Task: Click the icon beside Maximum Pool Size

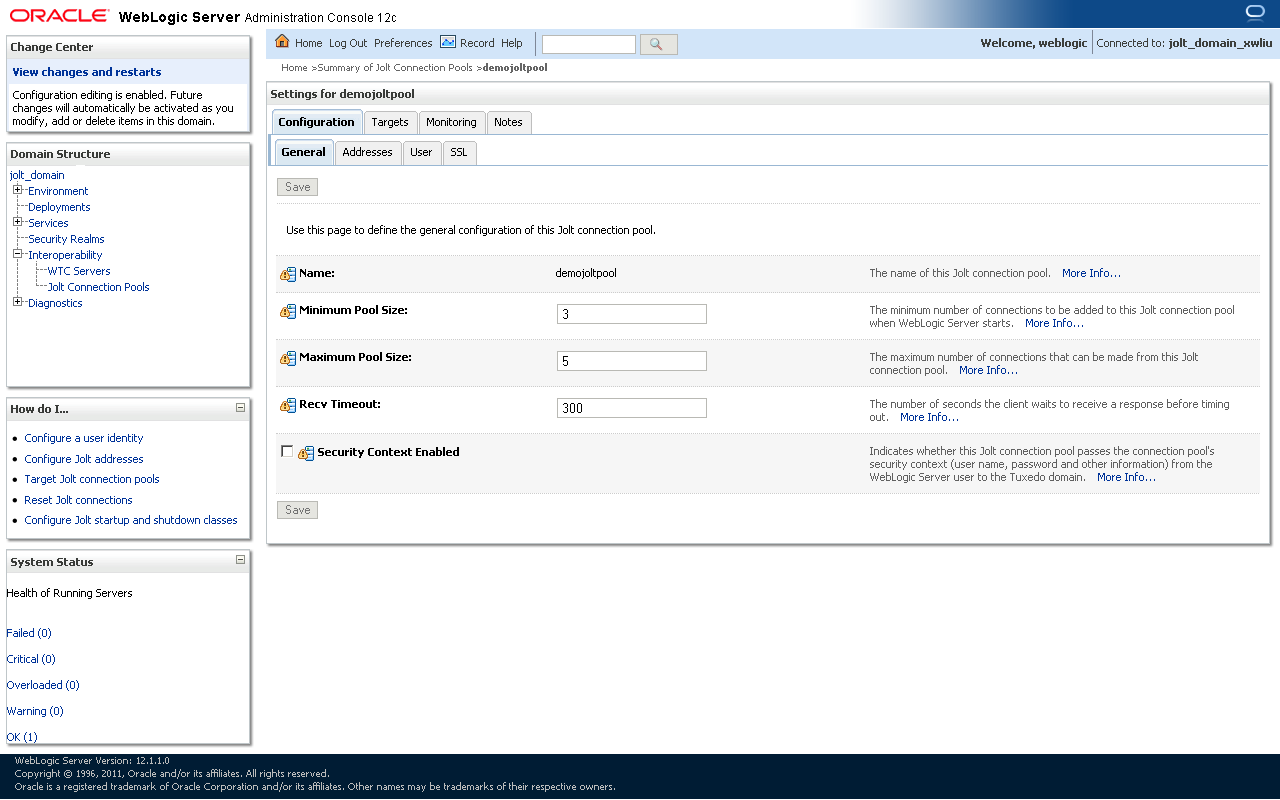Action: pyautogui.click(x=288, y=358)
